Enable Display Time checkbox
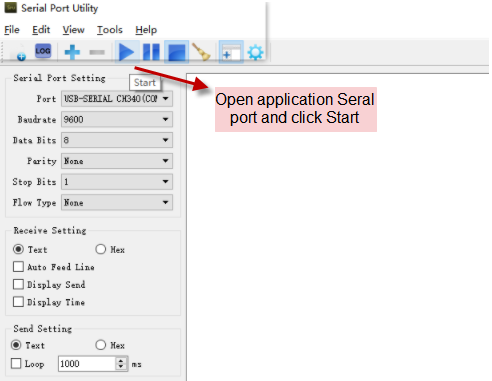The height and width of the screenshot is (381, 492). 18,302
